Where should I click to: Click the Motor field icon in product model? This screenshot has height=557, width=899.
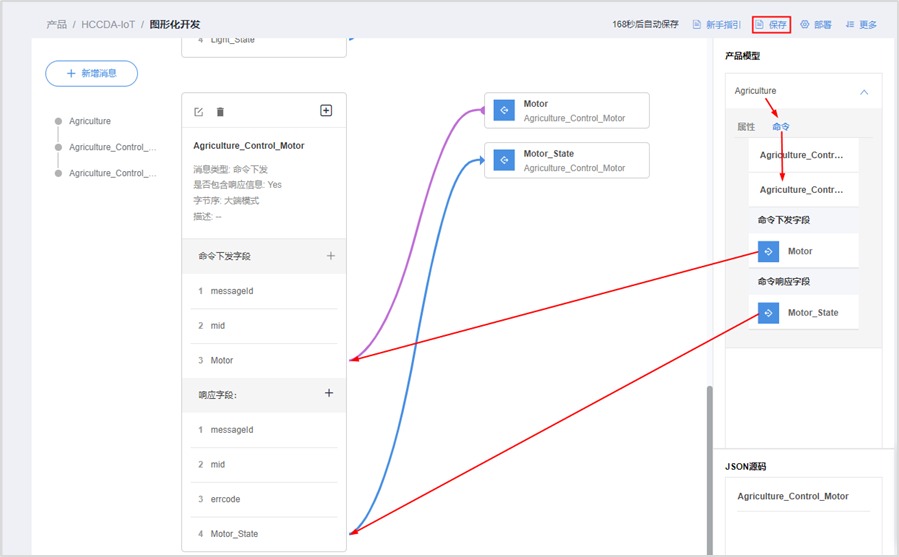point(768,251)
